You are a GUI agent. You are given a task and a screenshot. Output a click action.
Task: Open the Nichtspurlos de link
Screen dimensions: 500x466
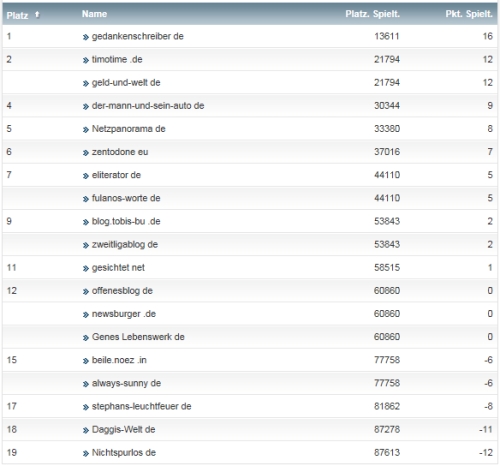(124, 452)
